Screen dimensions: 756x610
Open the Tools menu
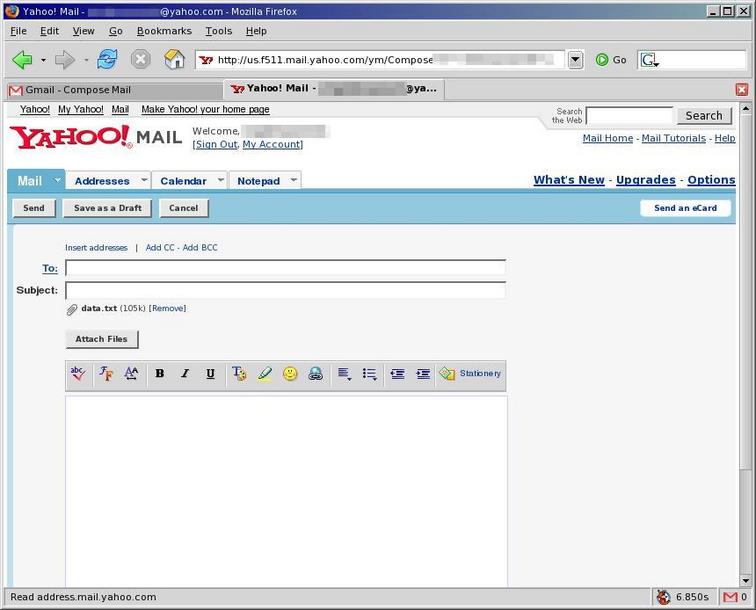coord(218,31)
